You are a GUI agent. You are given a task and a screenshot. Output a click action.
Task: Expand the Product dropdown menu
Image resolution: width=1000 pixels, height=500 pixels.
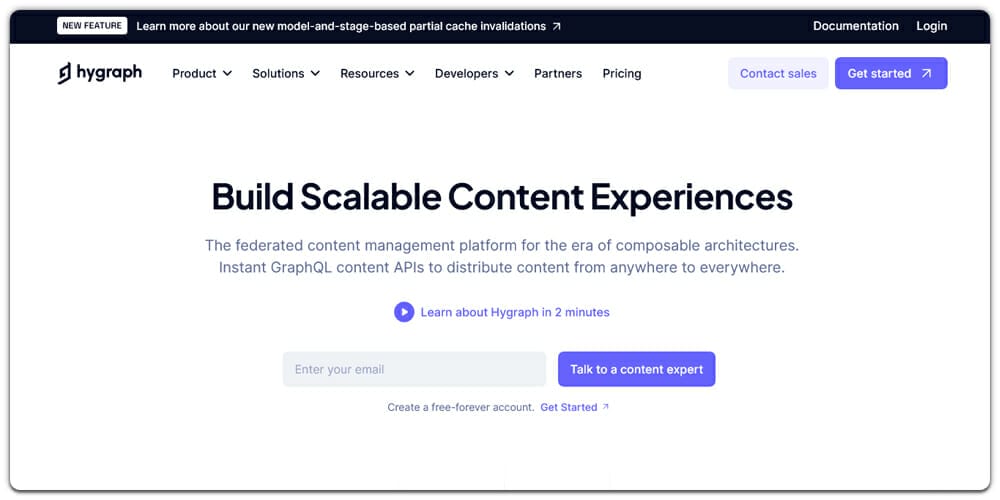201,73
